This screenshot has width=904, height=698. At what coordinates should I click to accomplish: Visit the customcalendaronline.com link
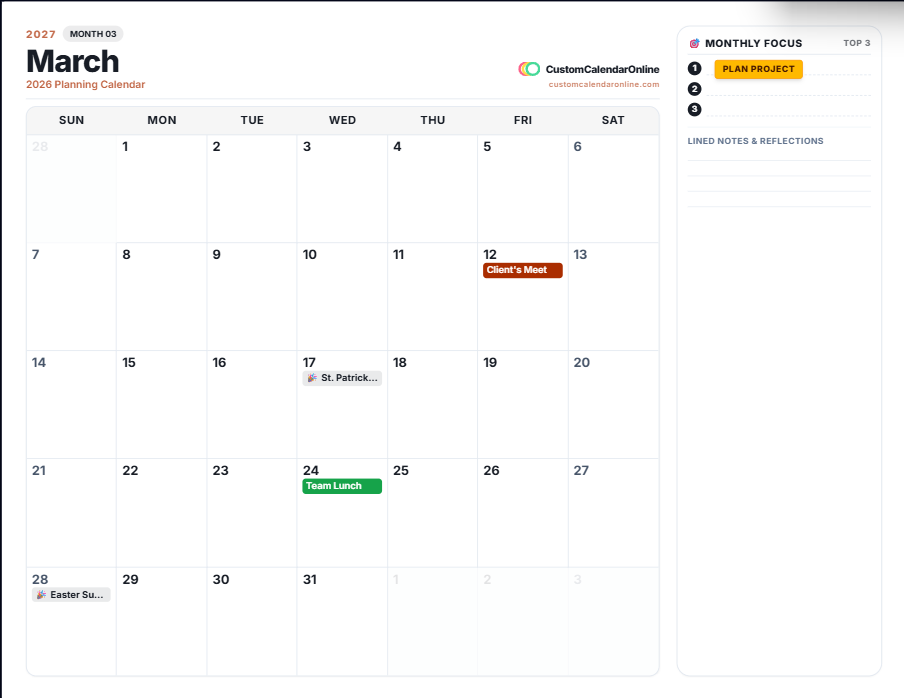[604, 84]
